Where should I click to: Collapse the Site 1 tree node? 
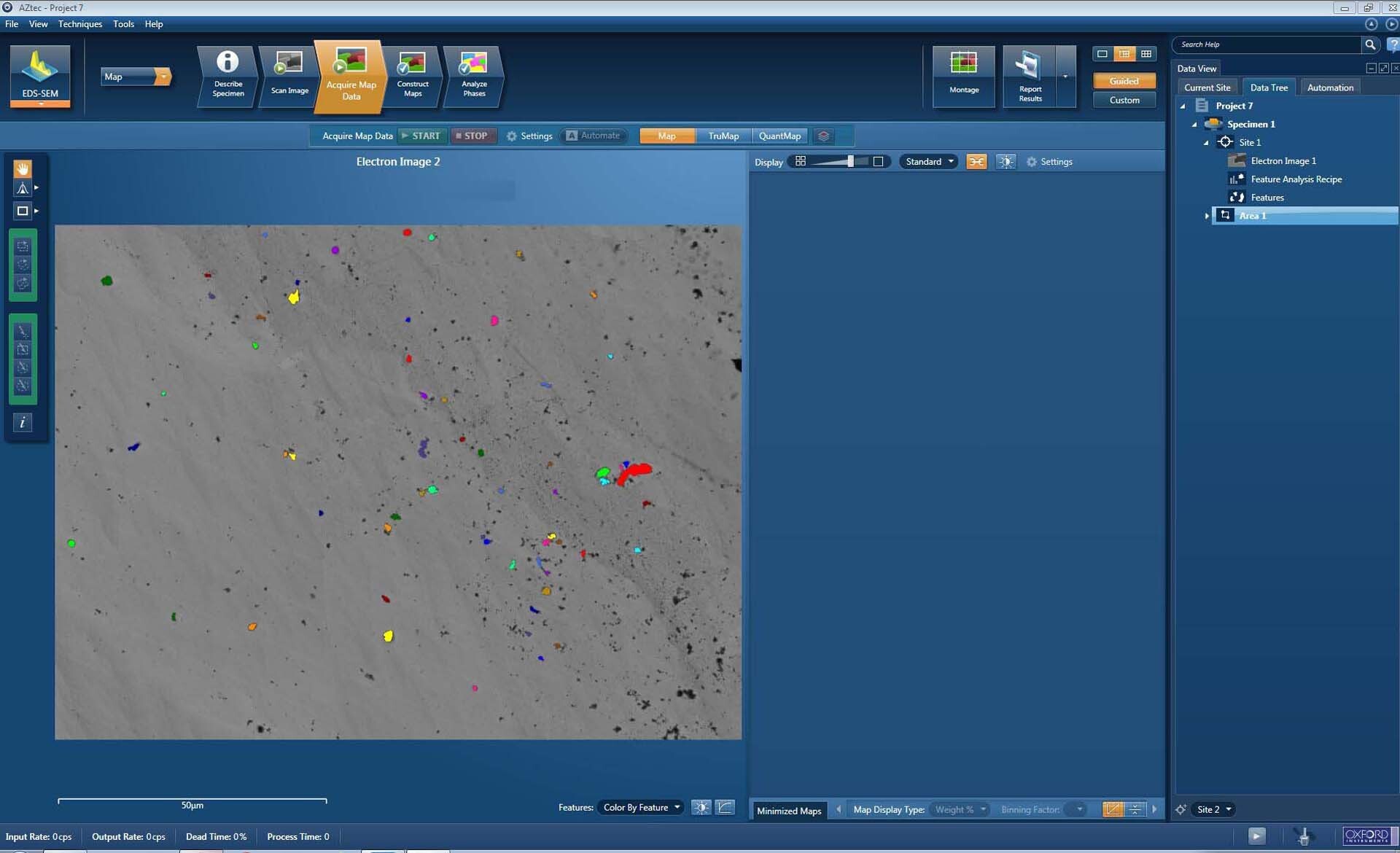pyautogui.click(x=1206, y=143)
